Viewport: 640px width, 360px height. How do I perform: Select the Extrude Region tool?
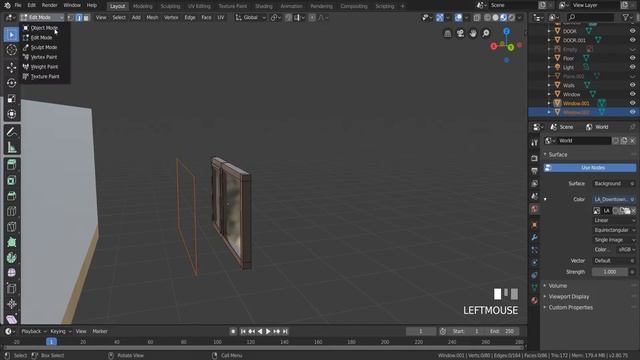(11, 165)
